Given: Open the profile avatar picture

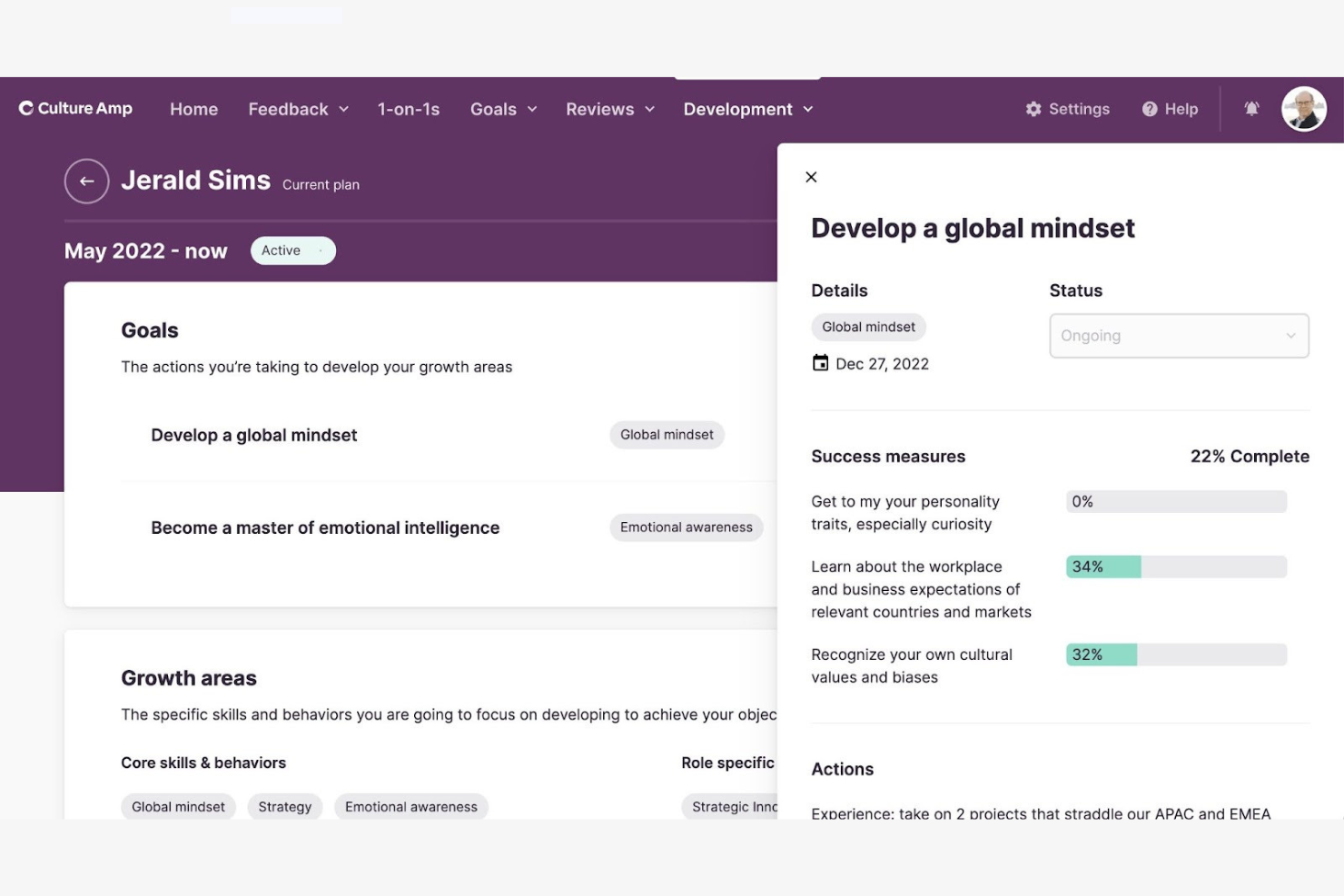Looking at the screenshot, I should click(1303, 108).
